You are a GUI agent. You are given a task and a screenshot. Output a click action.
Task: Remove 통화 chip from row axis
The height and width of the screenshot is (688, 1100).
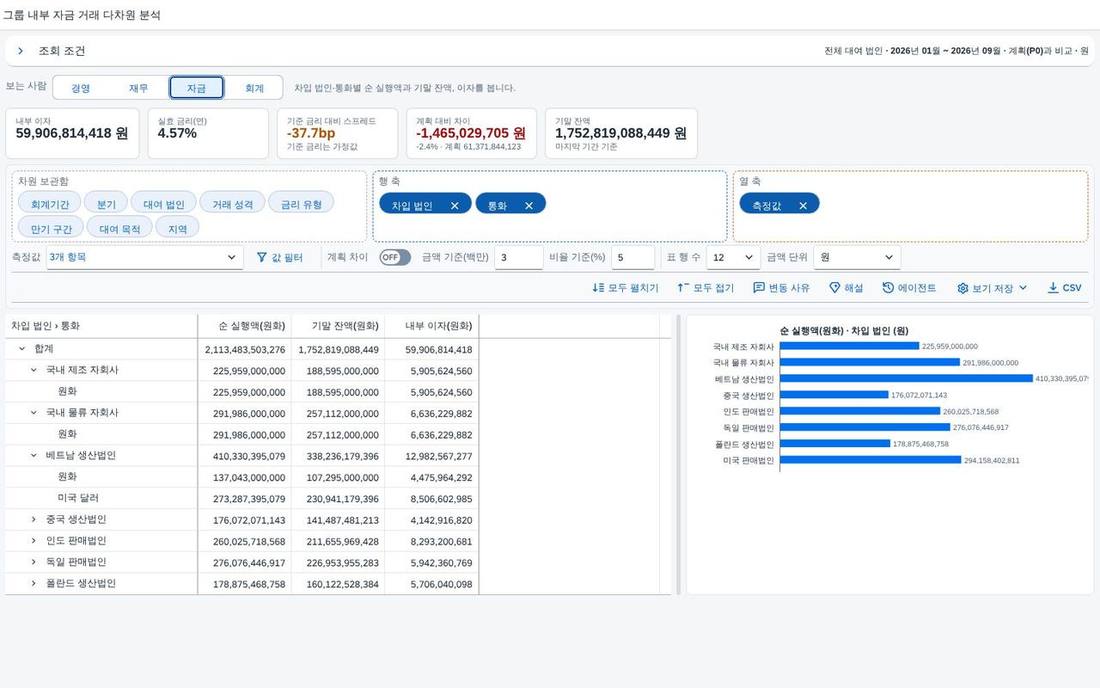point(529,205)
